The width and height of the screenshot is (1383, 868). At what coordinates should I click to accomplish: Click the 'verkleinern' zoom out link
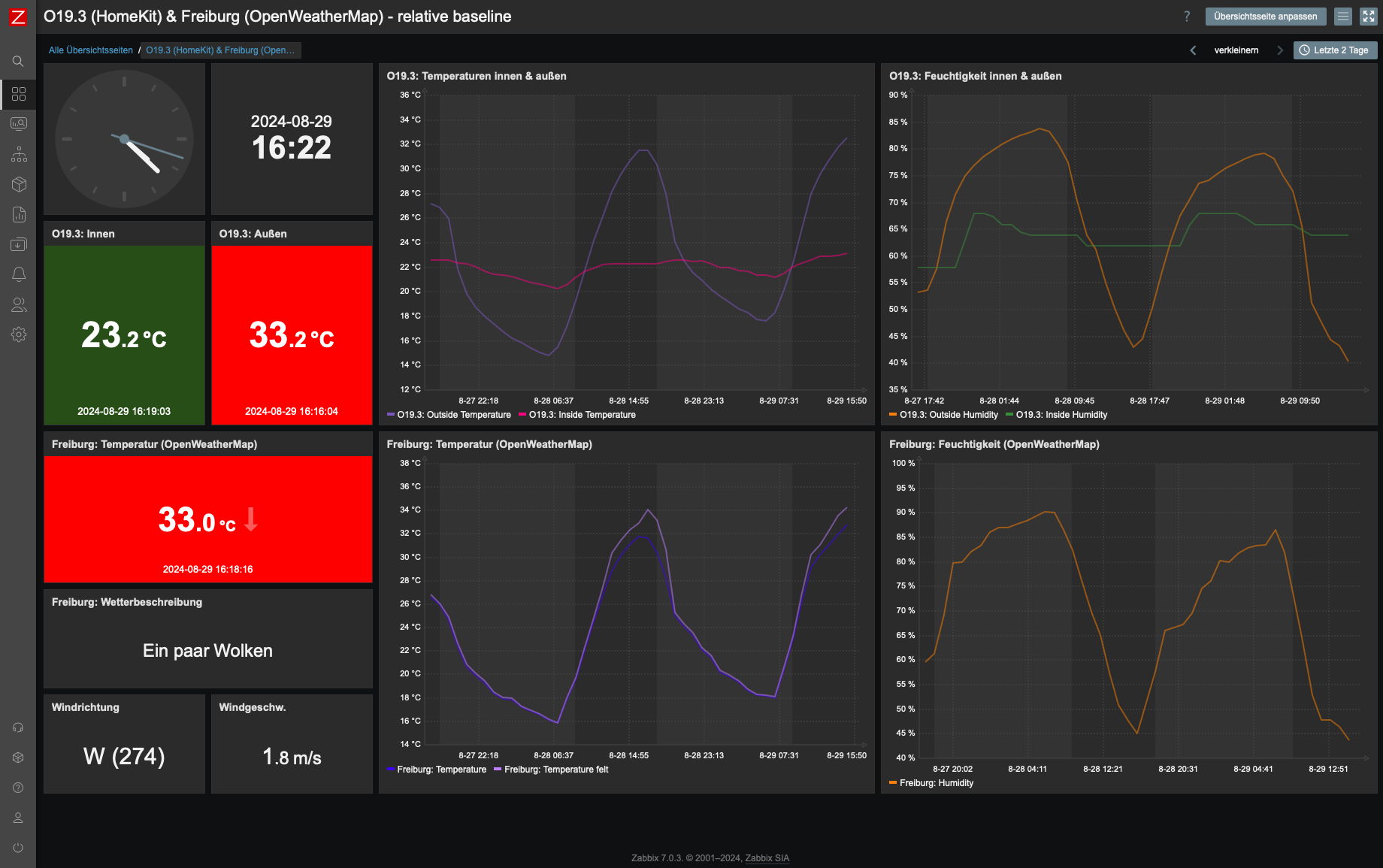[x=1236, y=50]
